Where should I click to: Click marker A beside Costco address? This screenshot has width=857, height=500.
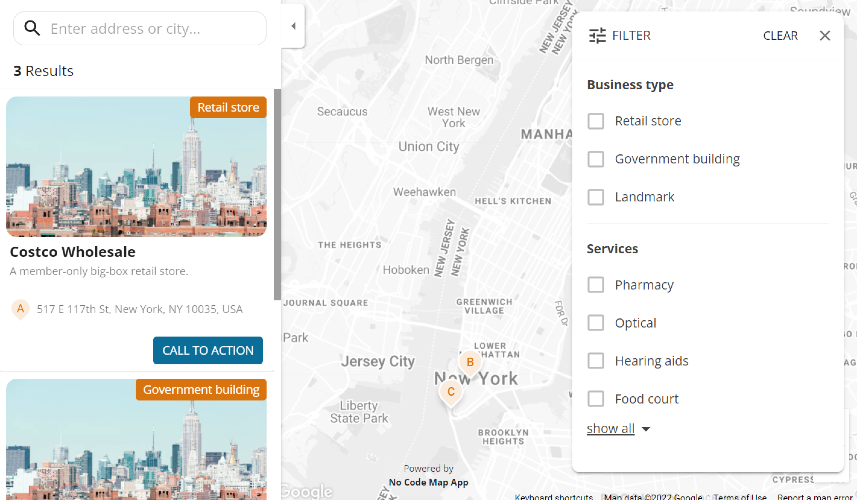tap(20, 309)
